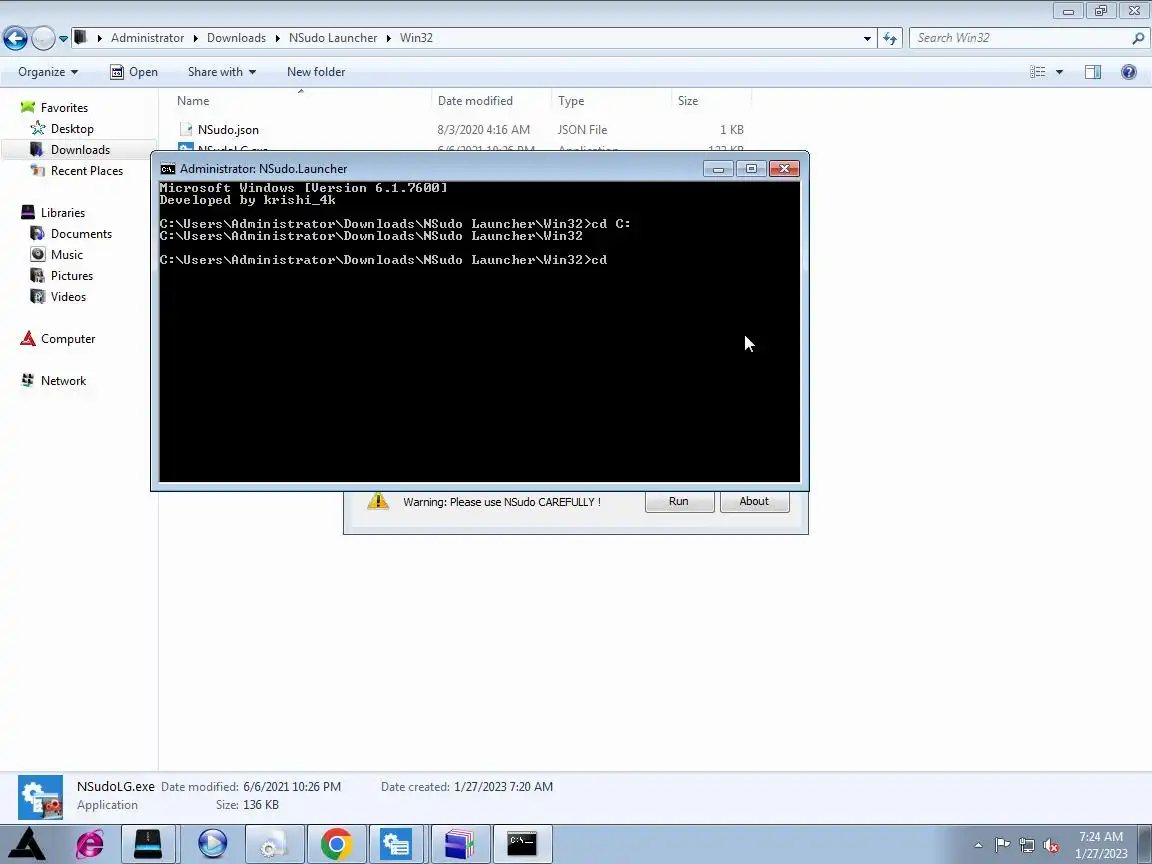1152x864 pixels.
Task: Launch Google Chrome from the taskbar
Action: click(x=336, y=844)
